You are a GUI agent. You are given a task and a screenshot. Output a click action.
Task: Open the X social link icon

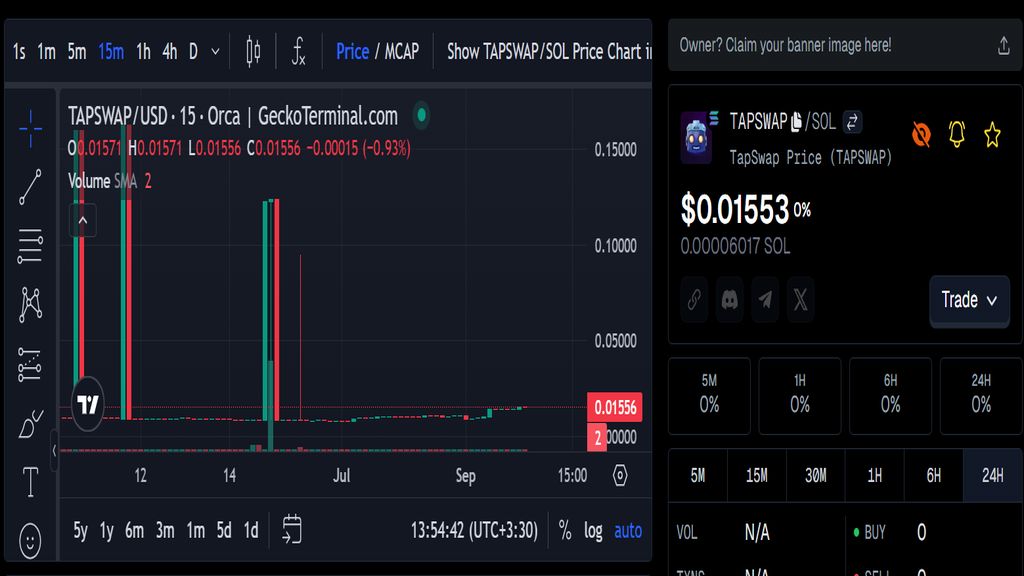pos(801,300)
